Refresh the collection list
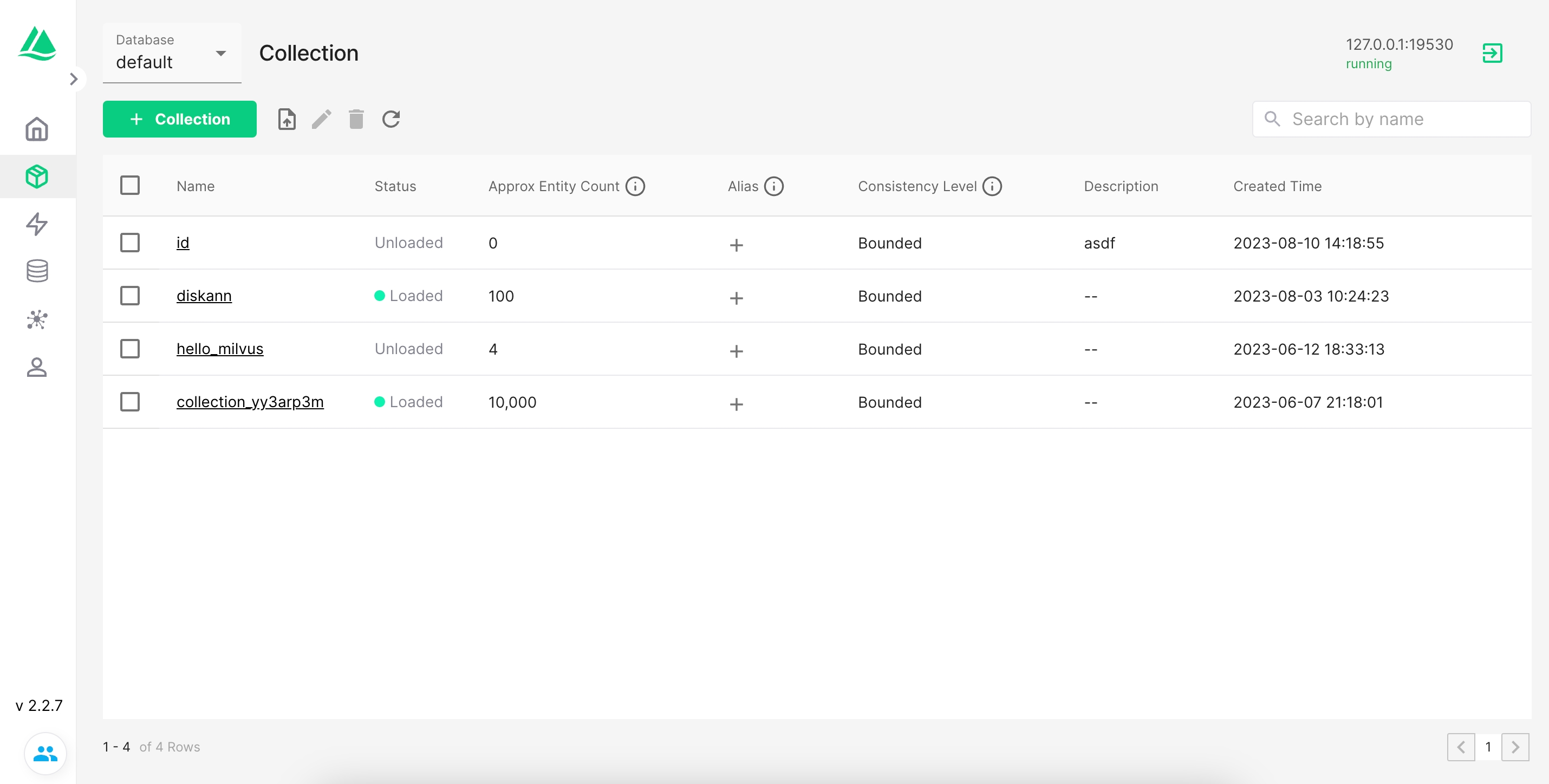Image resolution: width=1549 pixels, height=784 pixels. click(x=391, y=119)
